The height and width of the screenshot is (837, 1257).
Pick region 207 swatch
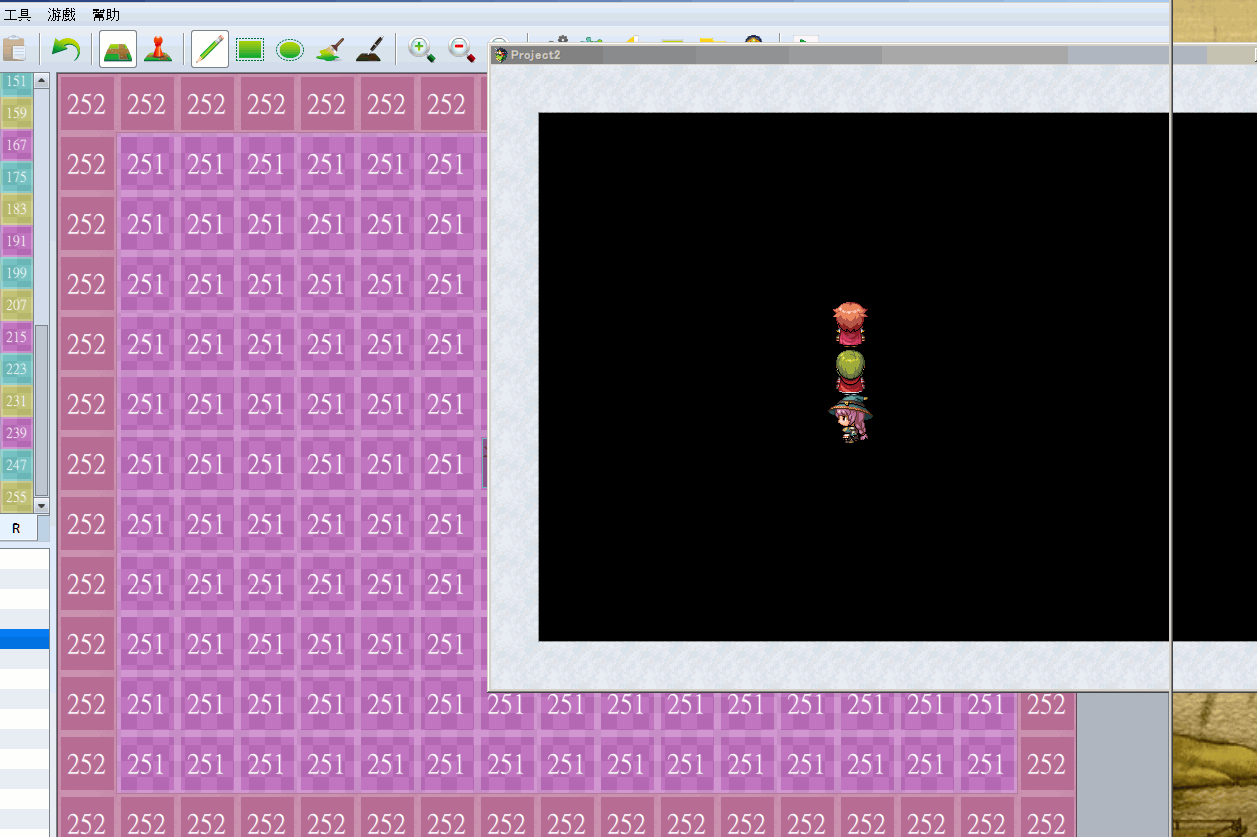16,305
